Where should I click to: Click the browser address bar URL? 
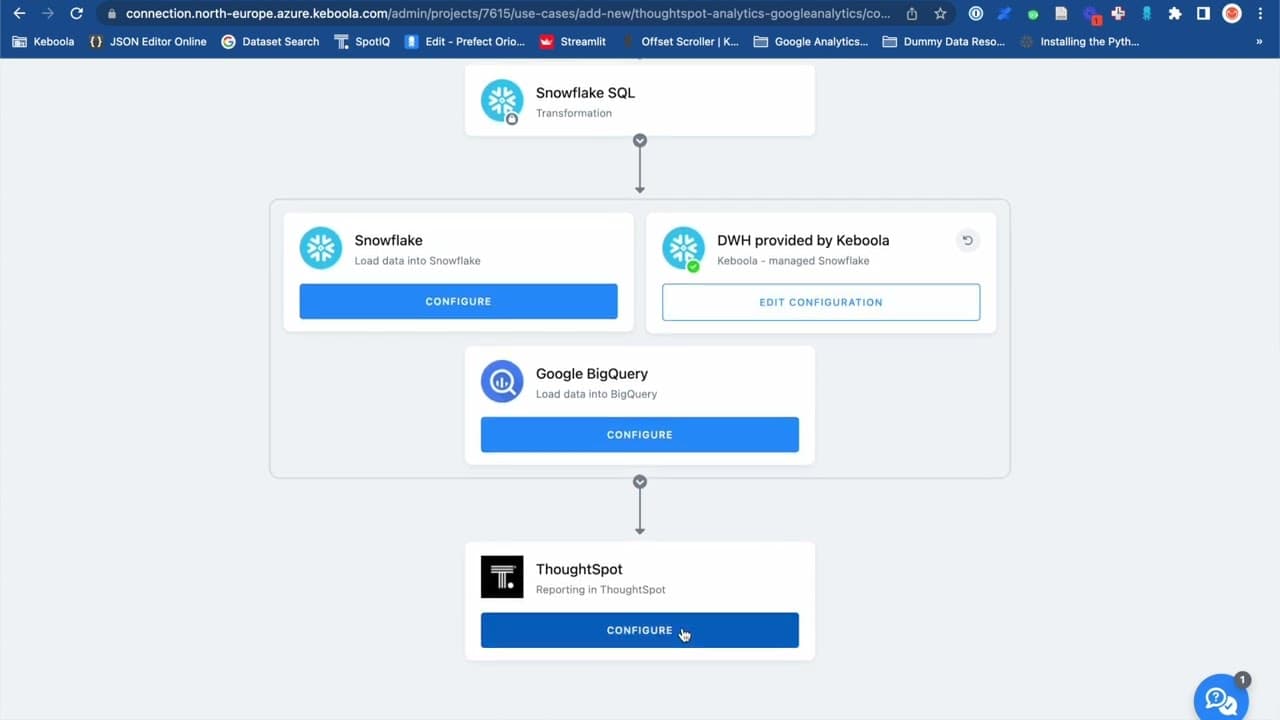coord(508,14)
